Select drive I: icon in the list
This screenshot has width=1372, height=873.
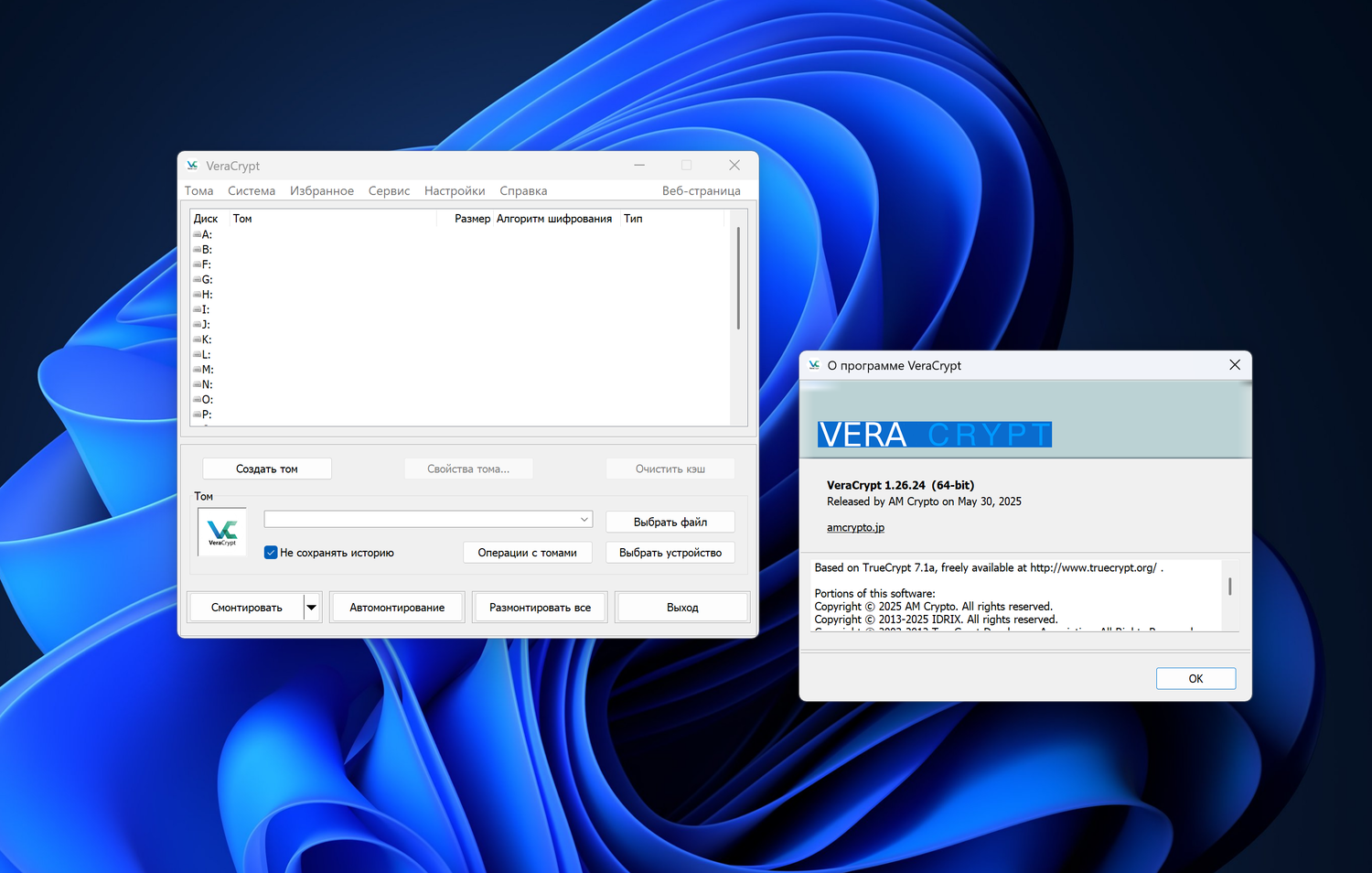pos(197,309)
